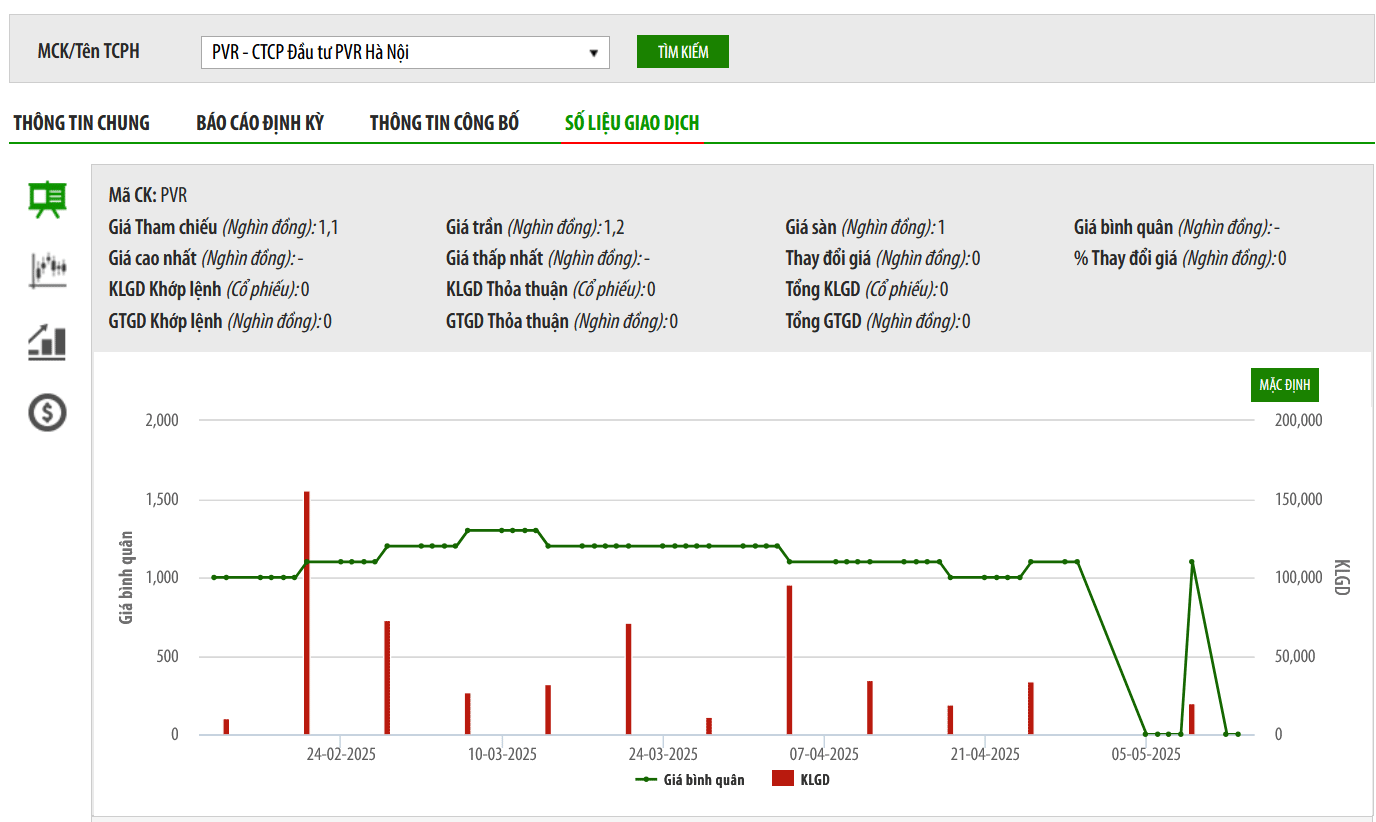Click the first price point on the line

(214, 577)
